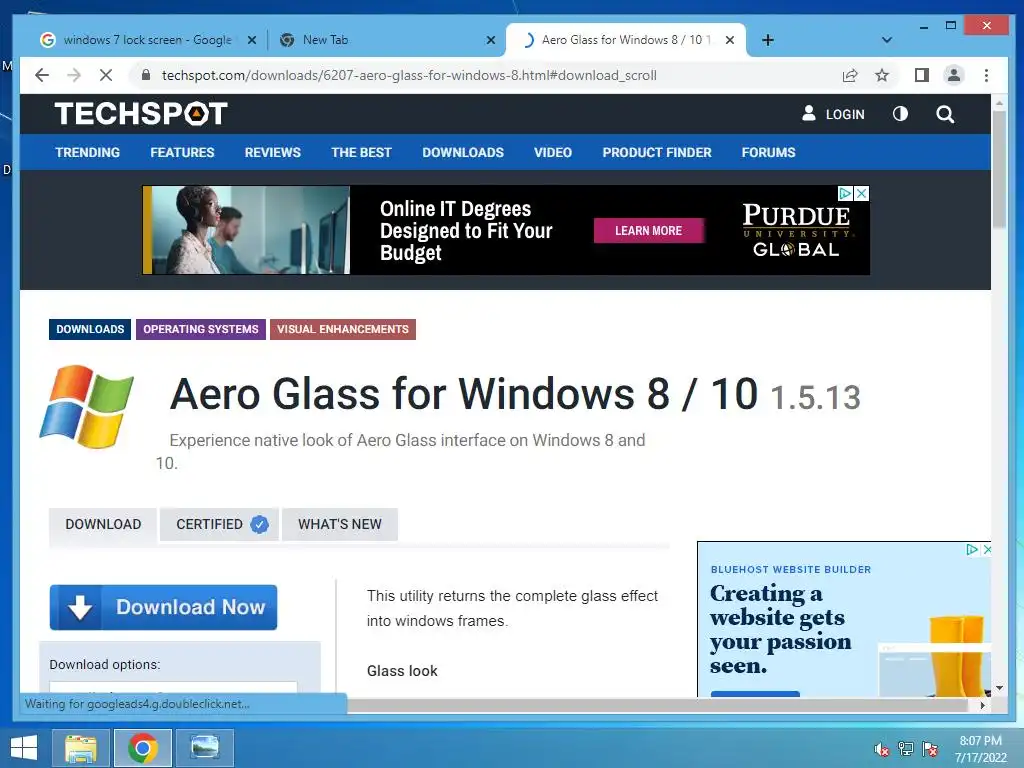Close the New Tab tab
Image resolution: width=1024 pixels, height=768 pixels.
(491, 40)
